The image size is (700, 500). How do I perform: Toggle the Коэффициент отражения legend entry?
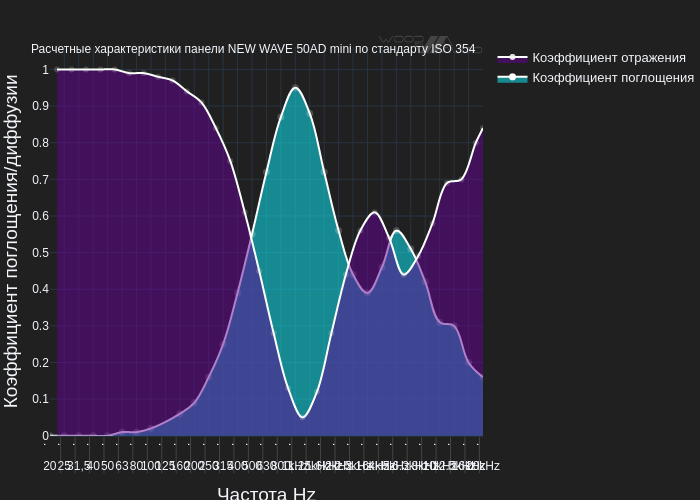pos(608,58)
